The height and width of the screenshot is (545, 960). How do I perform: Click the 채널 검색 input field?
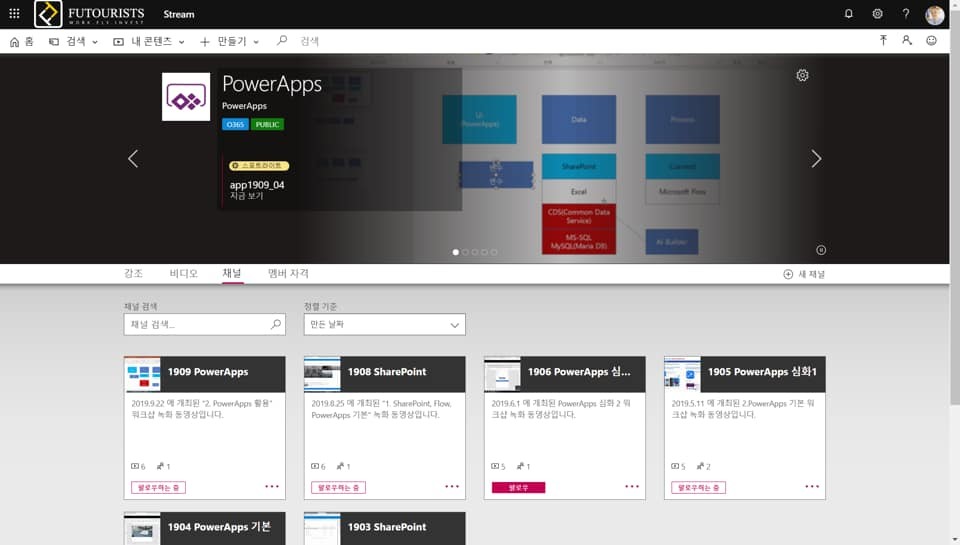[x=197, y=325]
